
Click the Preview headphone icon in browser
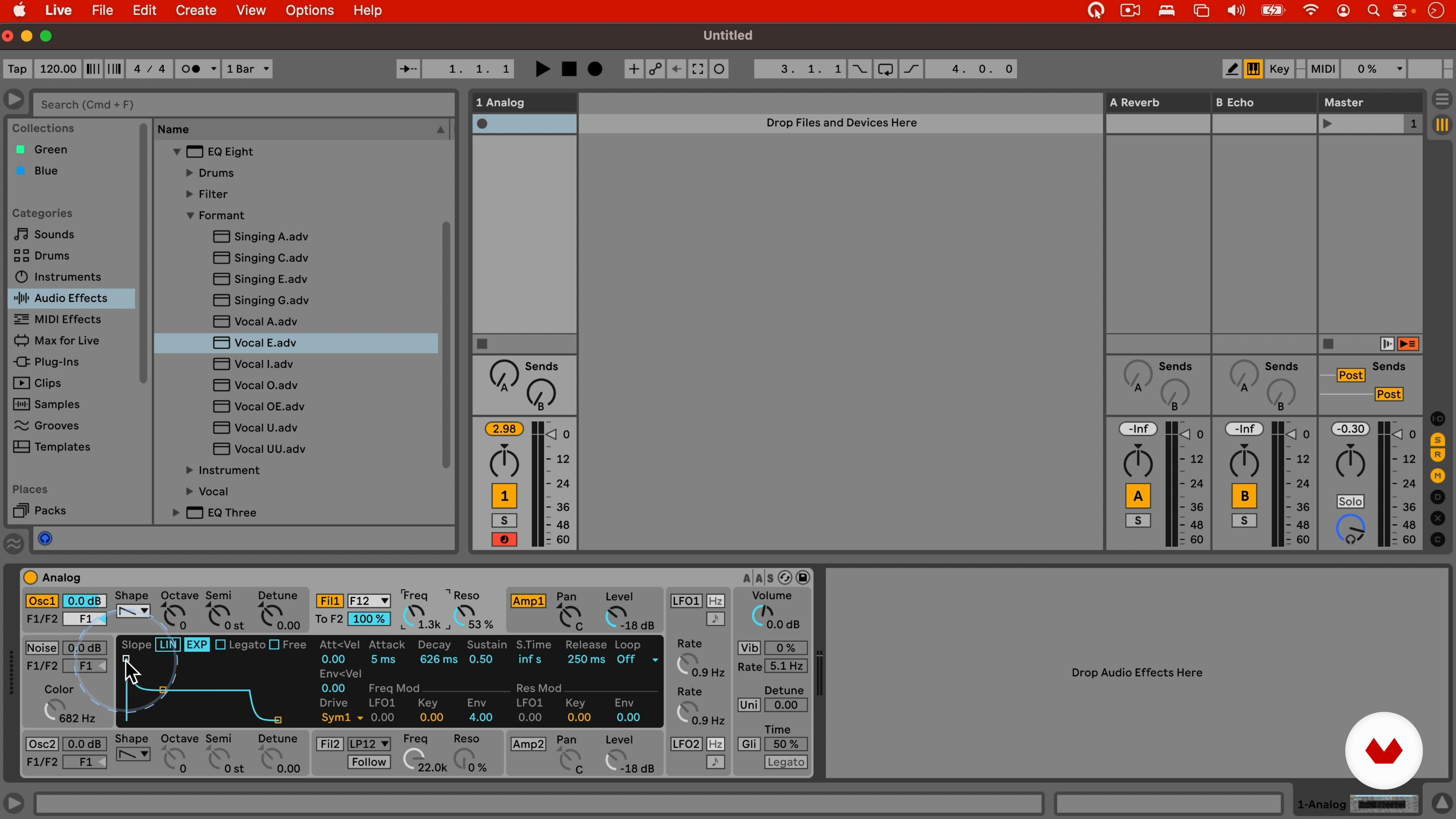pyautogui.click(x=45, y=539)
